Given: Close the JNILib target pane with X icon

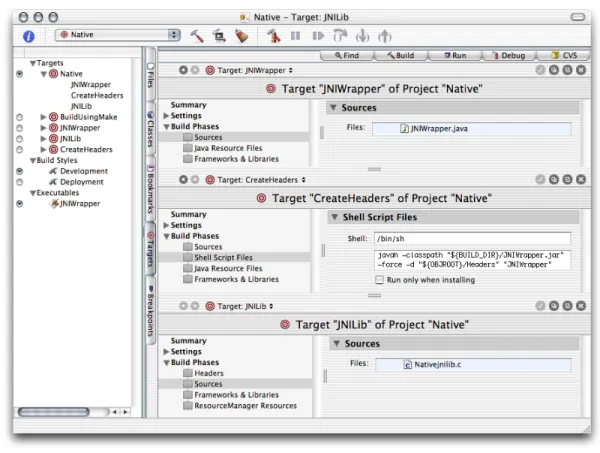Looking at the screenshot, I should tap(581, 306).
